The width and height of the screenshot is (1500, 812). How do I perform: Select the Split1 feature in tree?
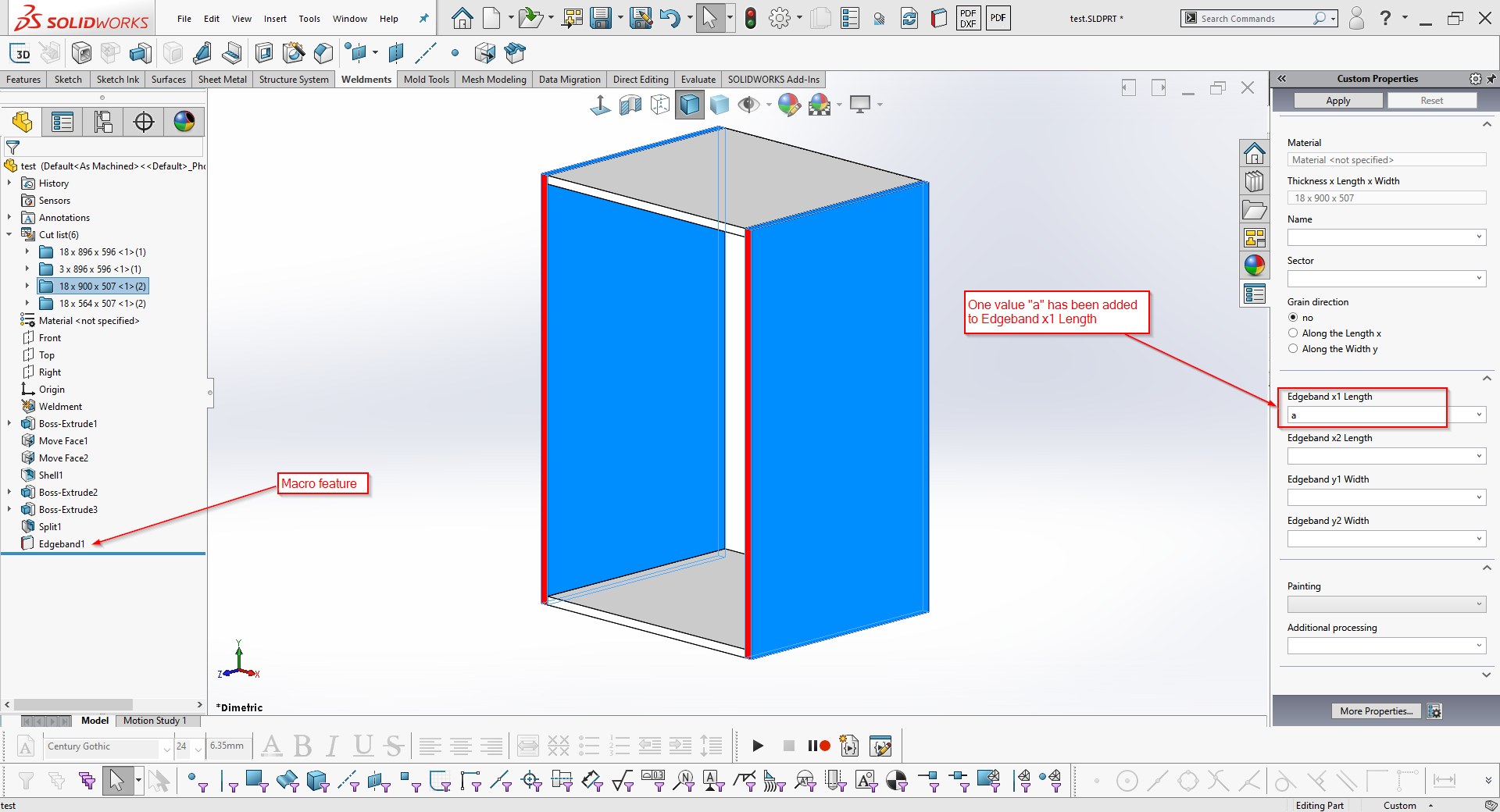pos(50,527)
